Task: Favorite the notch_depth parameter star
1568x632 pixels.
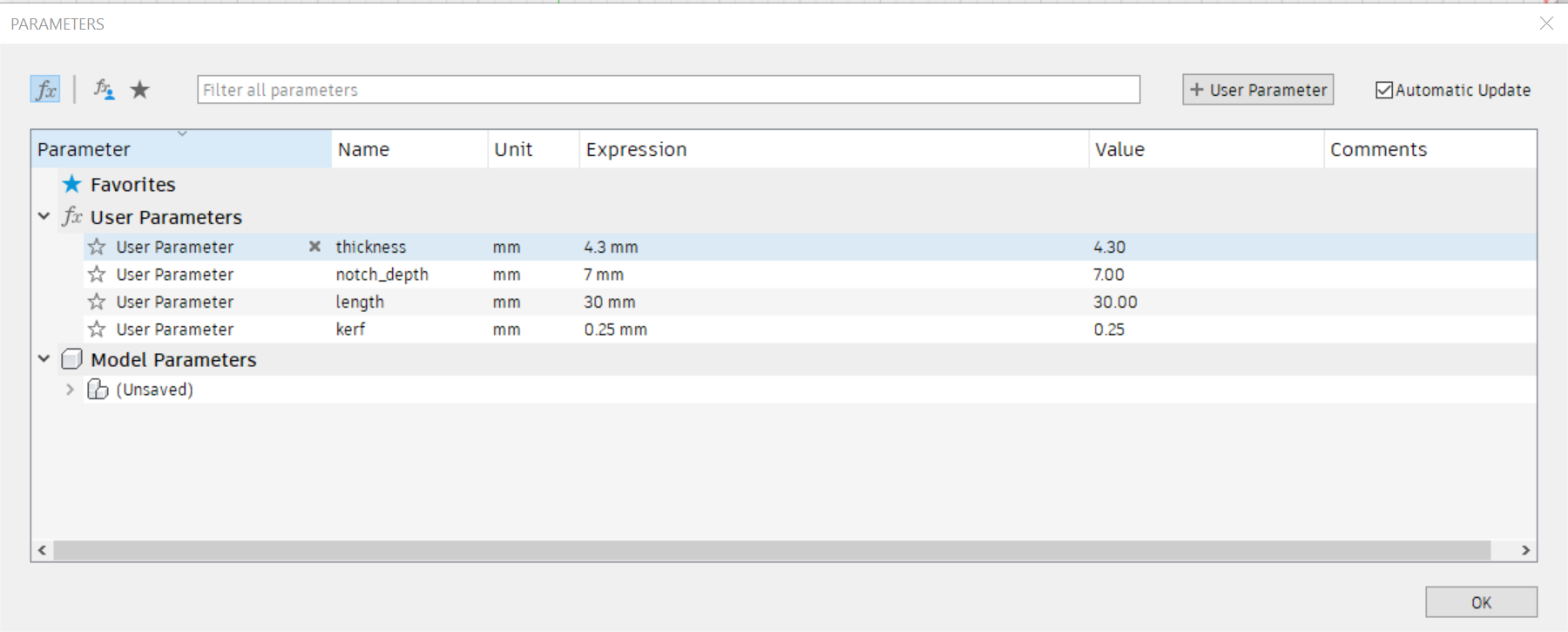Action: point(97,275)
